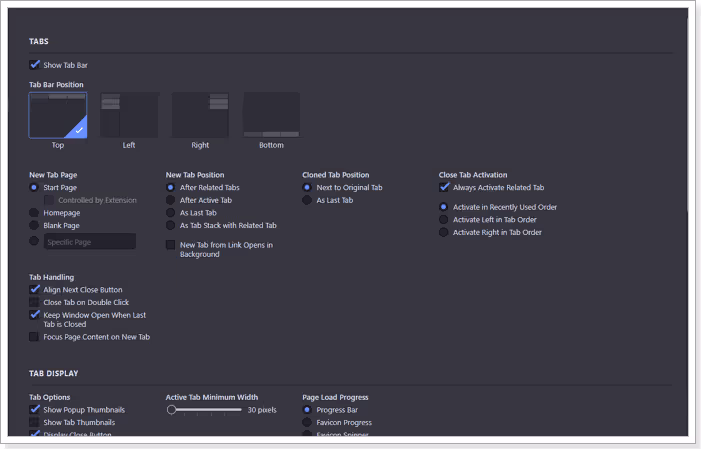Select Progress Bar for Page Load Progress

click(x=307, y=410)
